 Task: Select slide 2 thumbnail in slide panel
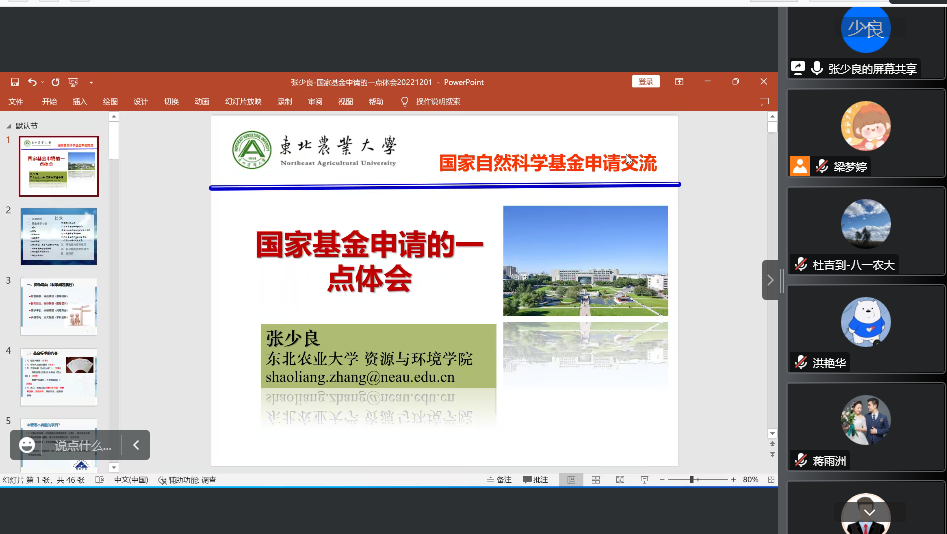coord(59,236)
